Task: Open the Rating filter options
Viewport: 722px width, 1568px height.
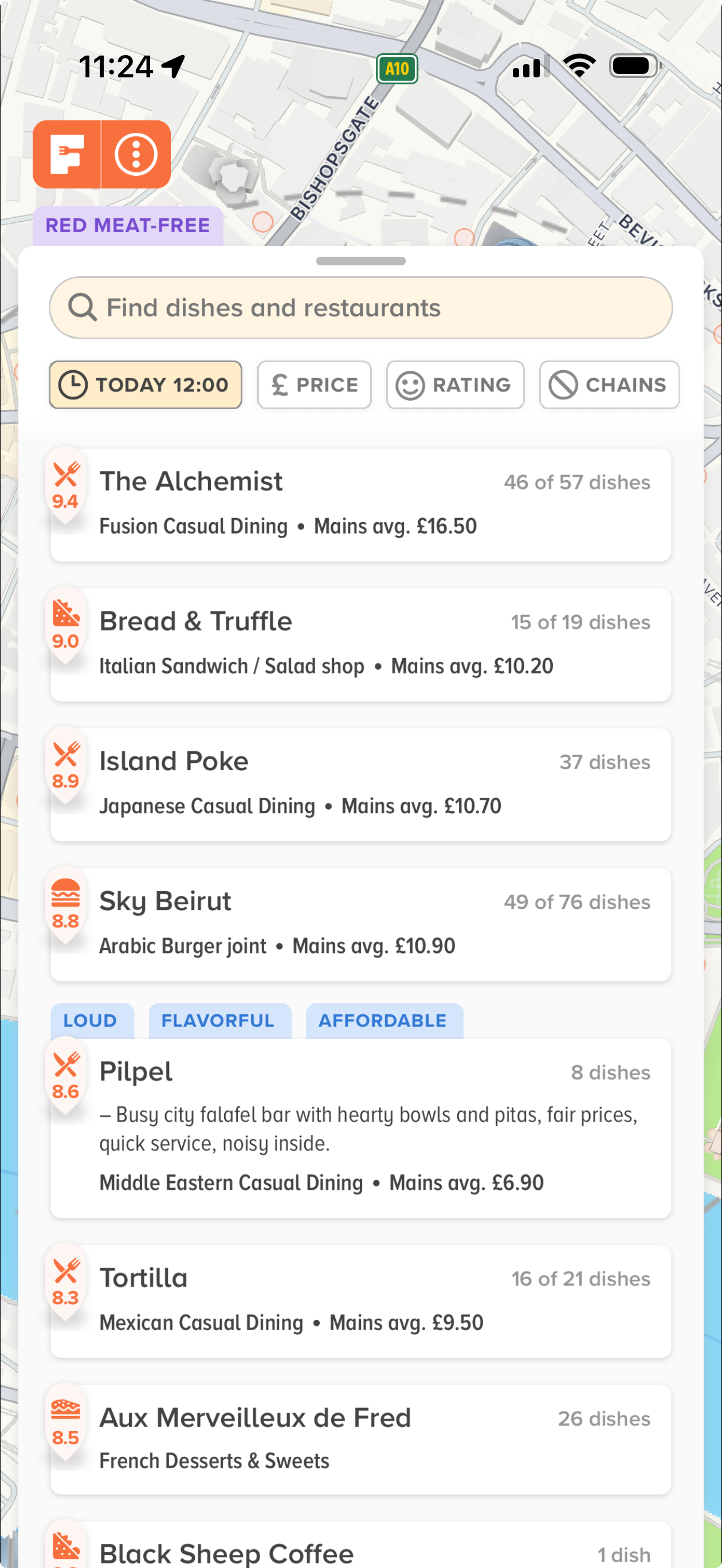Action: tap(455, 385)
